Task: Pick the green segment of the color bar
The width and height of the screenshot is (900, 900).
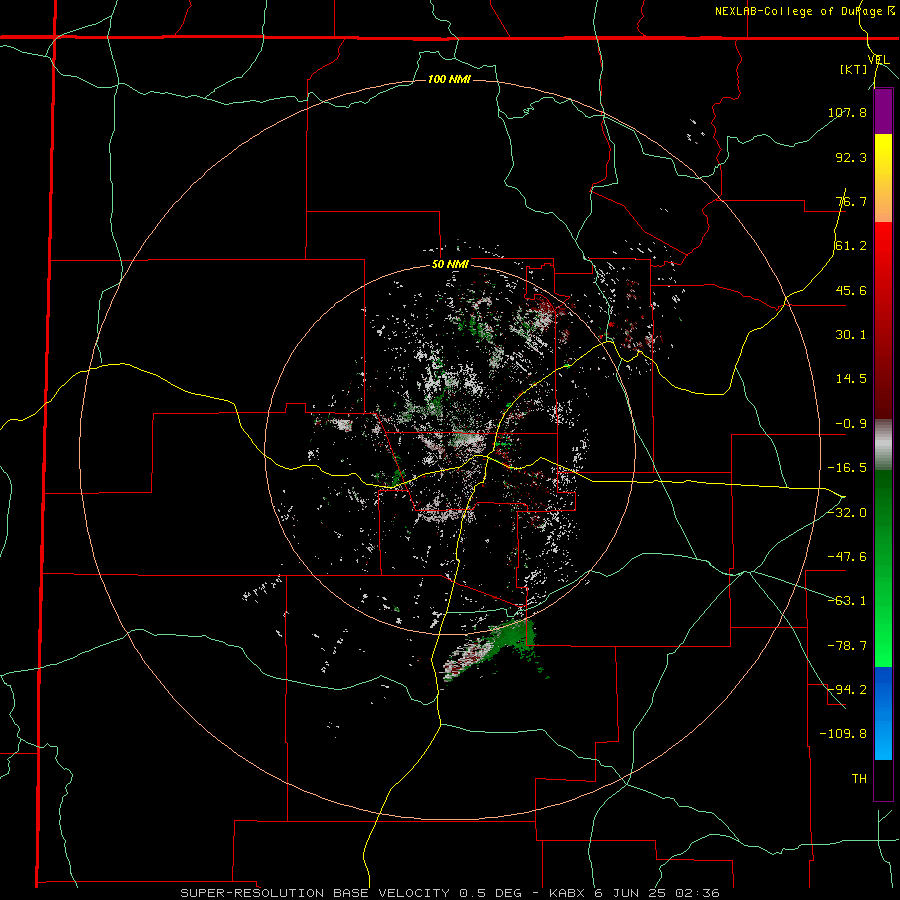Action: pyautogui.click(x=883, y=568)
